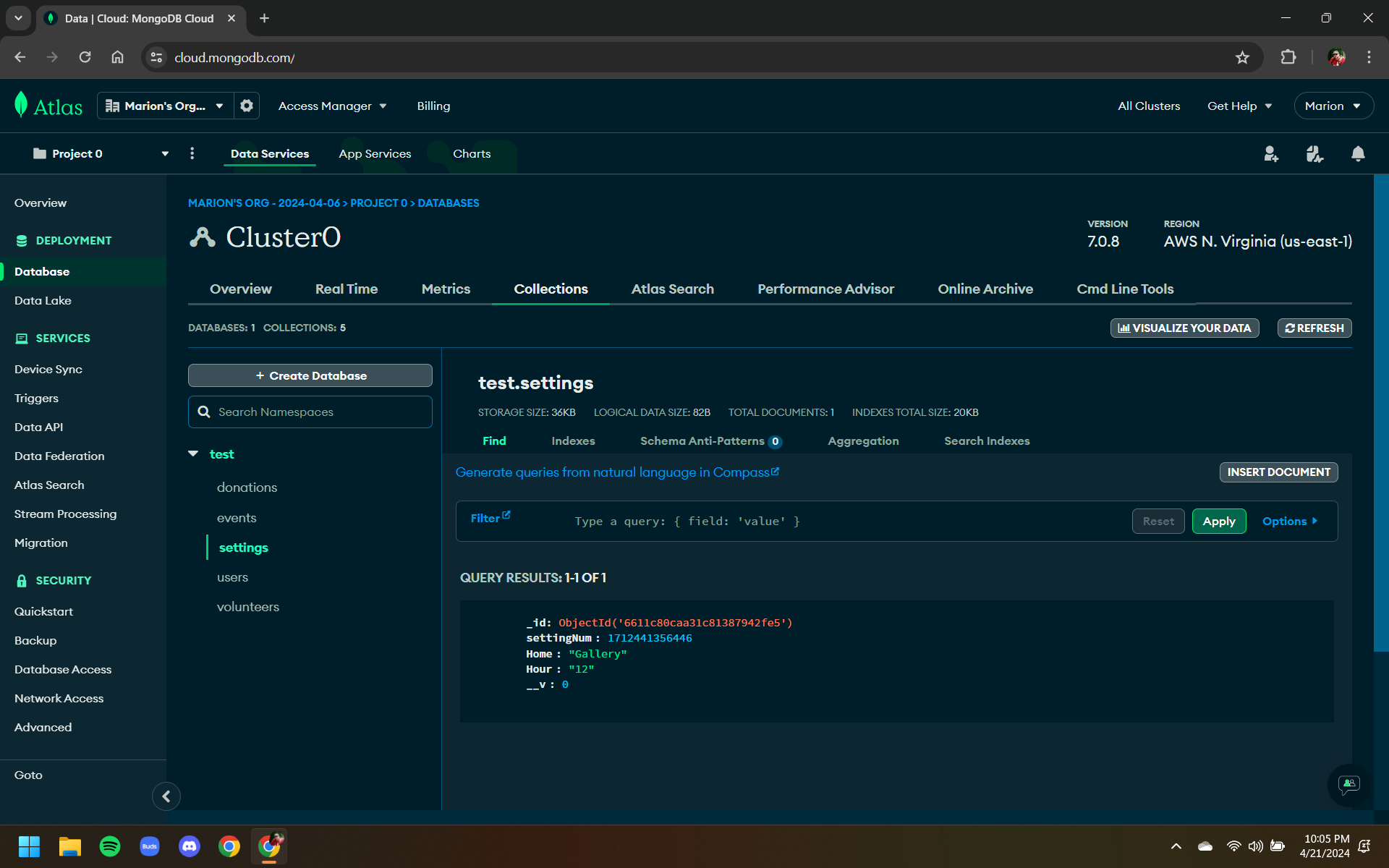This screenshot has height=868, width=1389.
Task: Click the organization settings gear icon
Action: (247, 106)
